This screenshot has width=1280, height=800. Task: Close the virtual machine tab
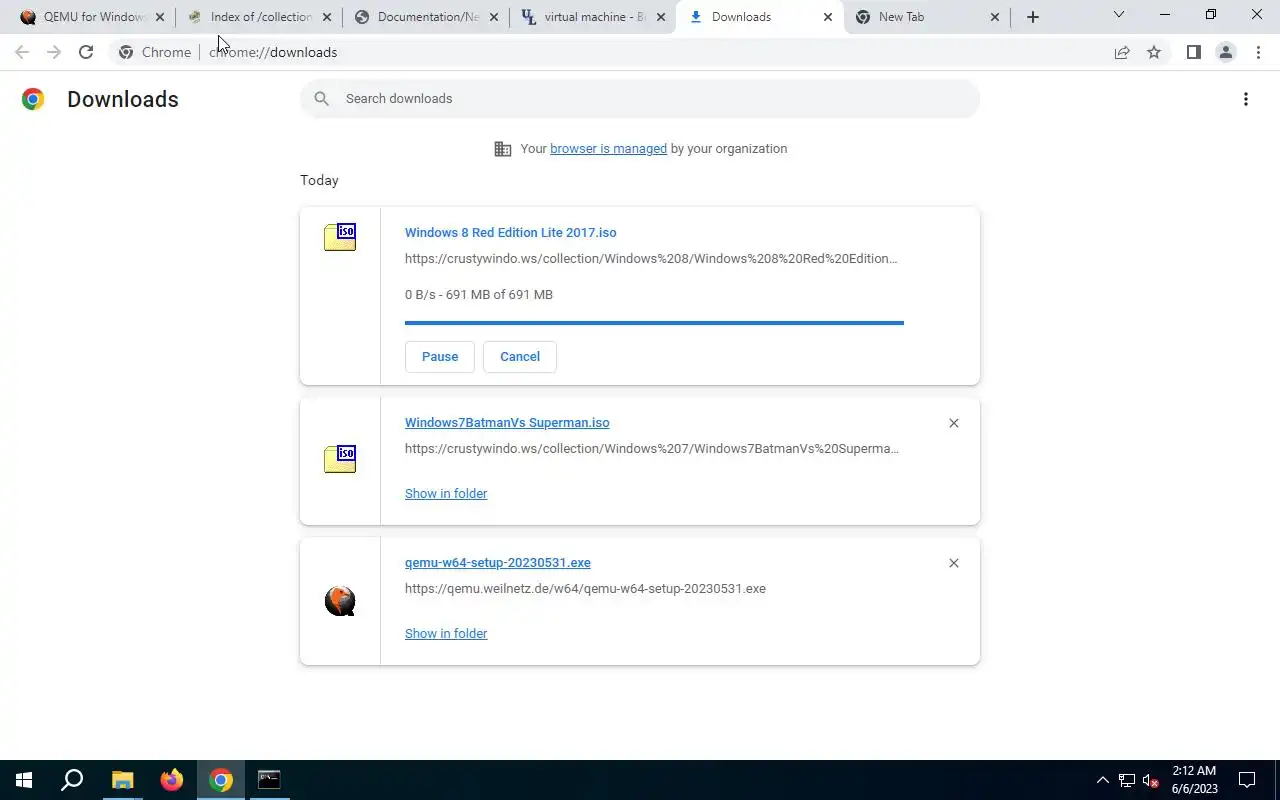tap(660, 17)
